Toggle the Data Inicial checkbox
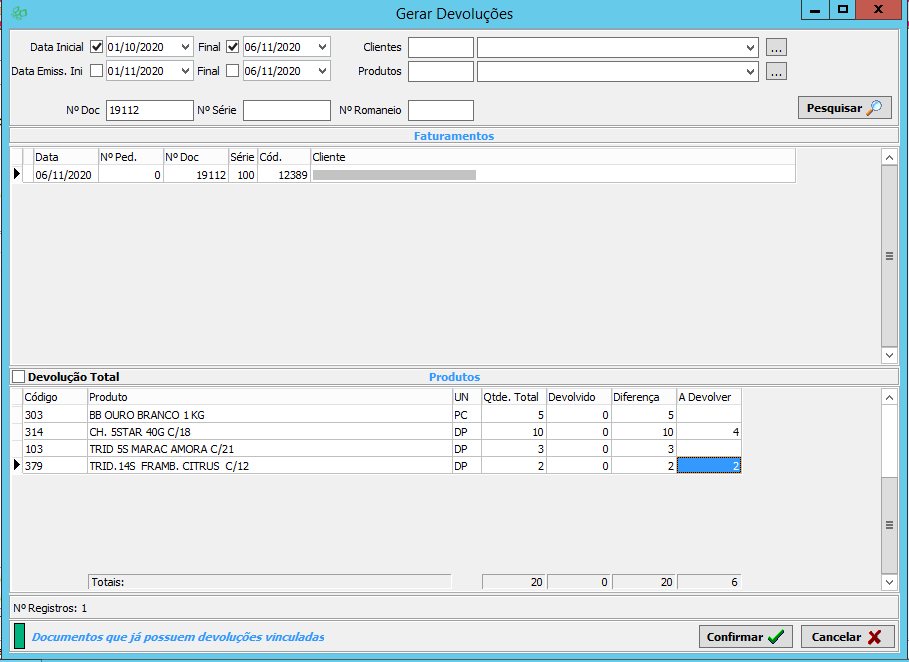Screen dimensions: 909x662 (x=97, y=47)
